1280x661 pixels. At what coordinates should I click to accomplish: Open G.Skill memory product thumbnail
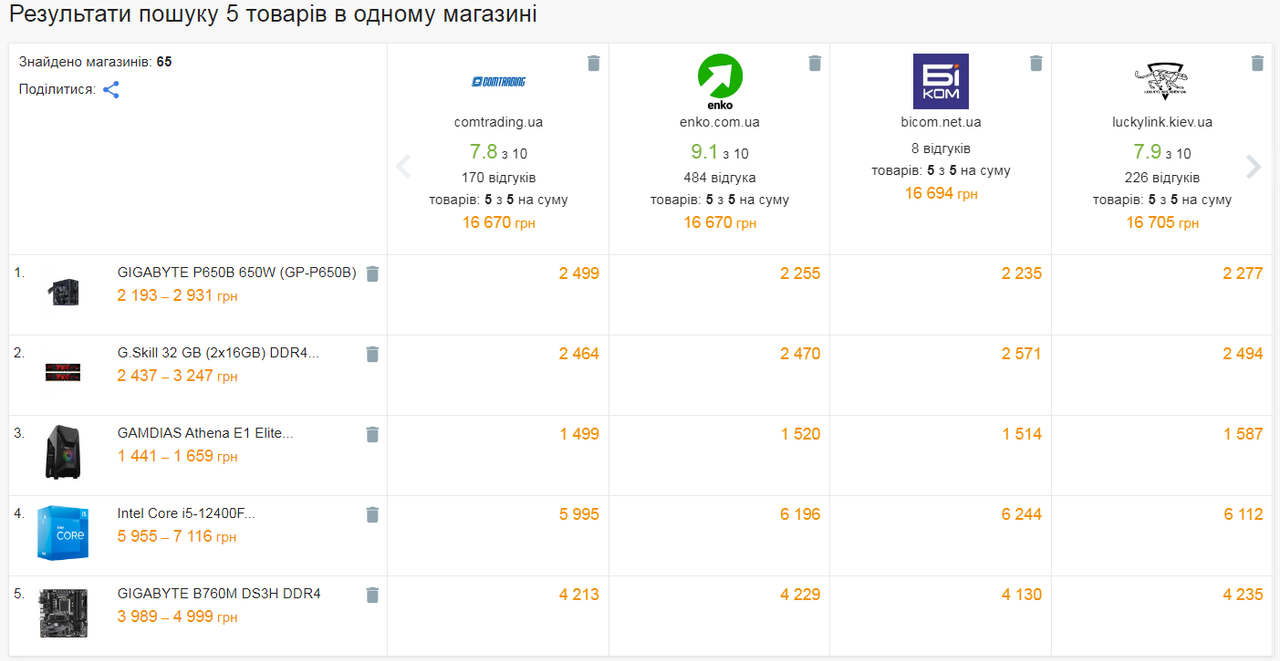point(63,372)
